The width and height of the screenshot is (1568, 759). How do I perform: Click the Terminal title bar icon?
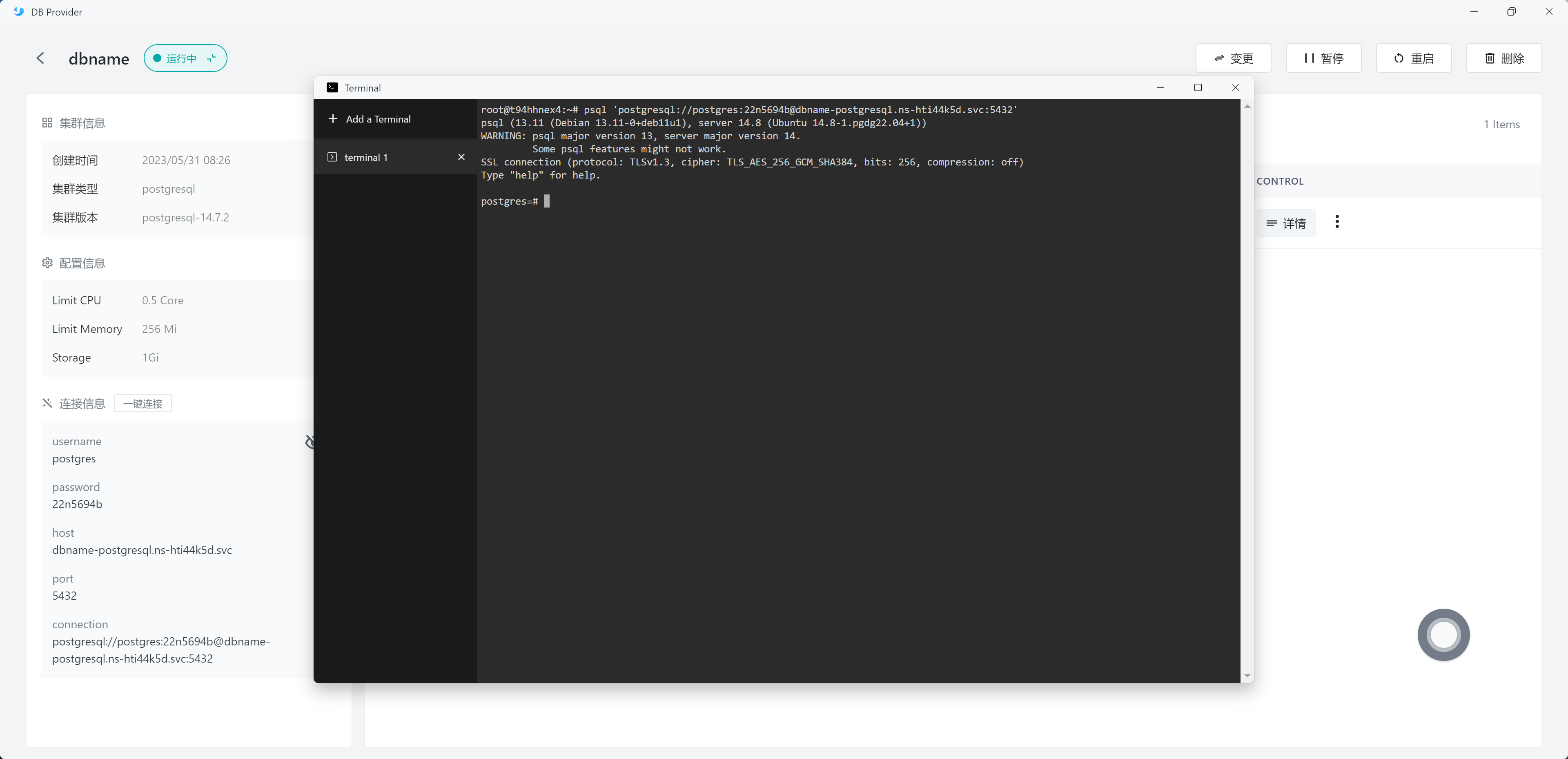(332, 87)
